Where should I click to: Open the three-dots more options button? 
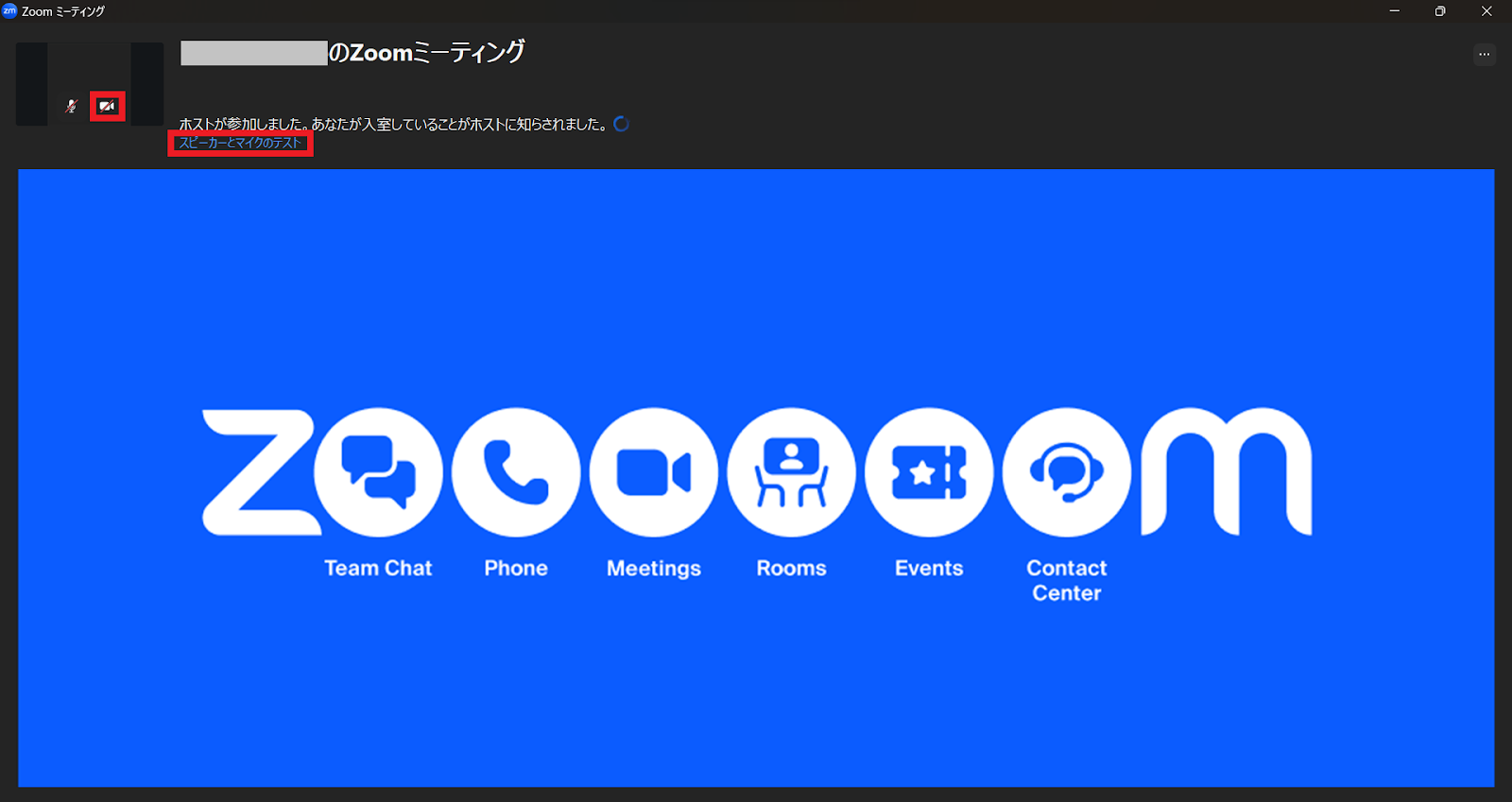click(1484, 54)
